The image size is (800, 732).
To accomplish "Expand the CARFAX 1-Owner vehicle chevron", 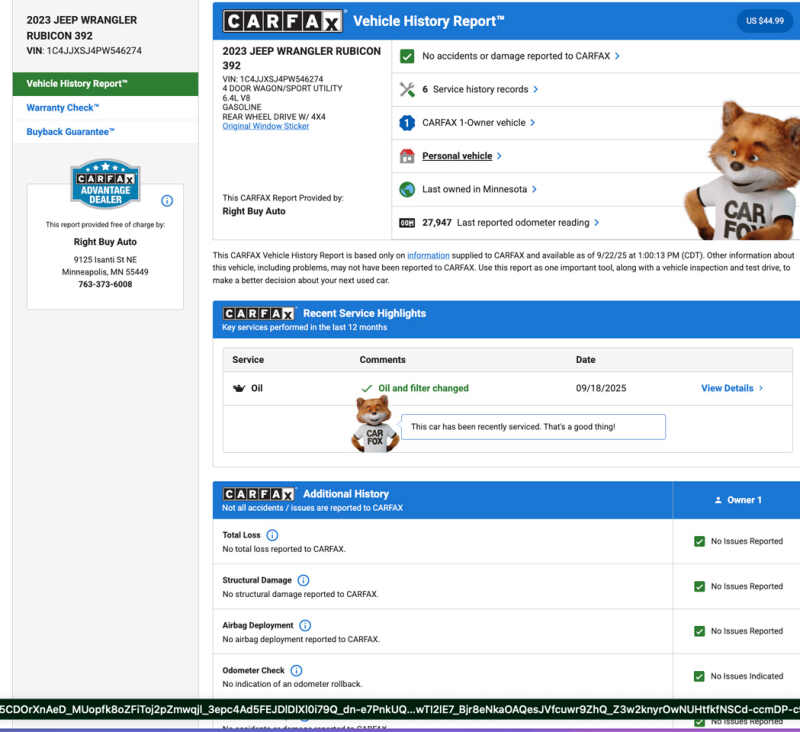I will pyautogui.click(x=533, y=123).
